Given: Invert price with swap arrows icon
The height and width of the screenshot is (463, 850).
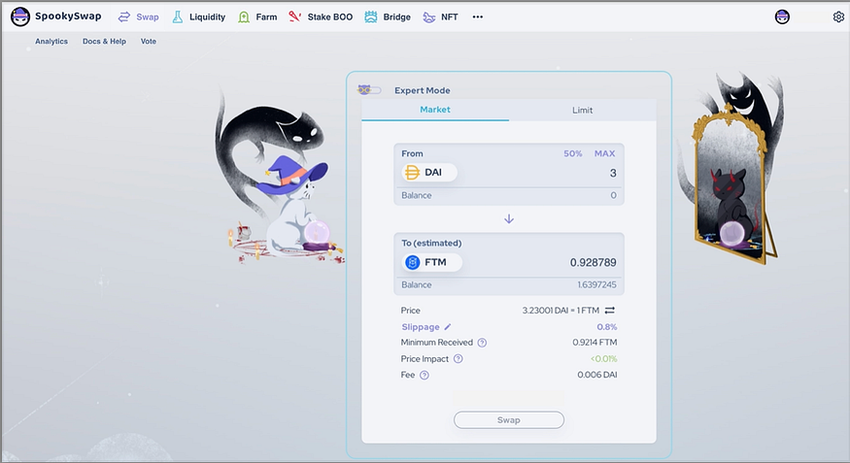Looking at the screenshot, I should (610, 310).
